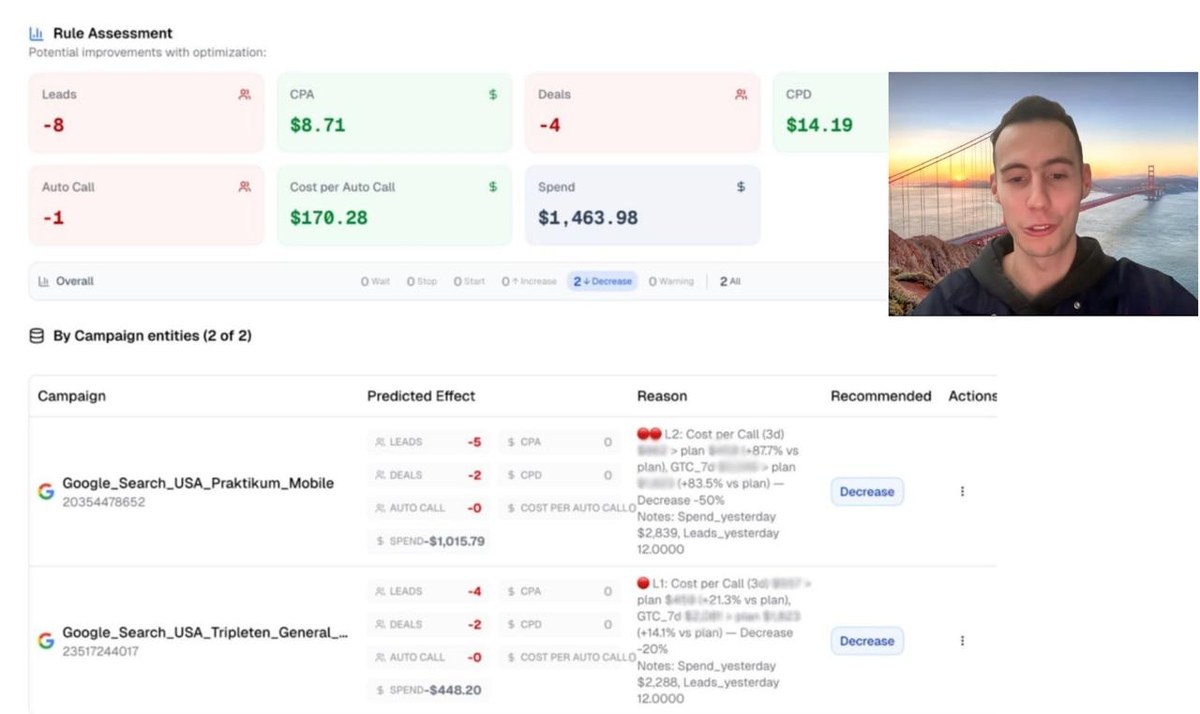Filter by Warning status

671,281
